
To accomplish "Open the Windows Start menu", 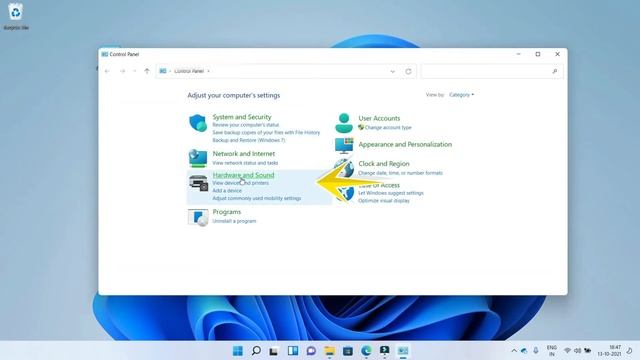I will [x=238, y=351].
